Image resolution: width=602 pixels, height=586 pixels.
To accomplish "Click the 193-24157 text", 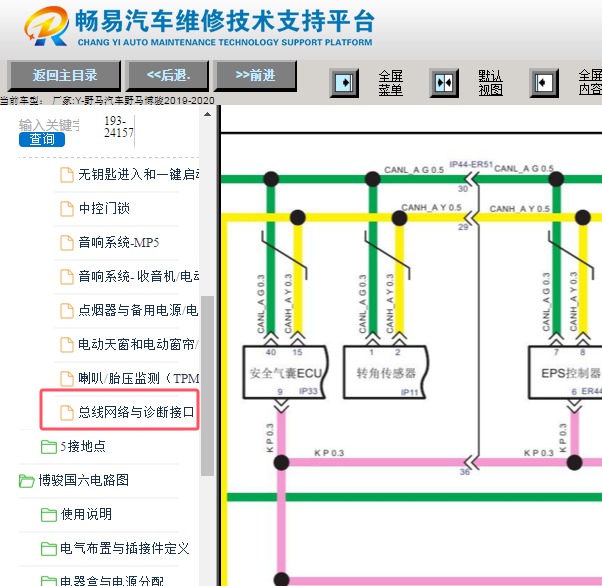I will coord(118,127).
